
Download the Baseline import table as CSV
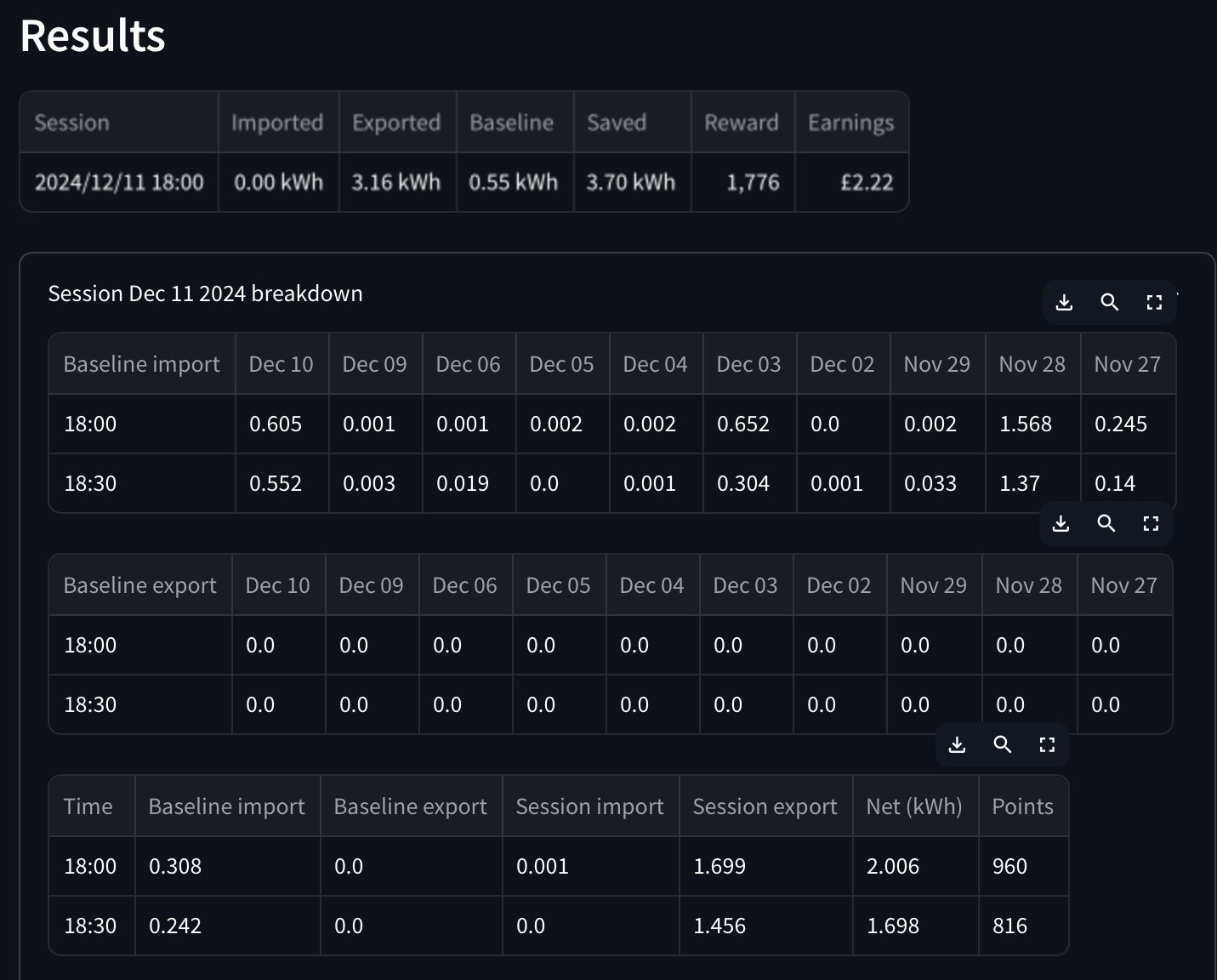tap(1064, 302)
